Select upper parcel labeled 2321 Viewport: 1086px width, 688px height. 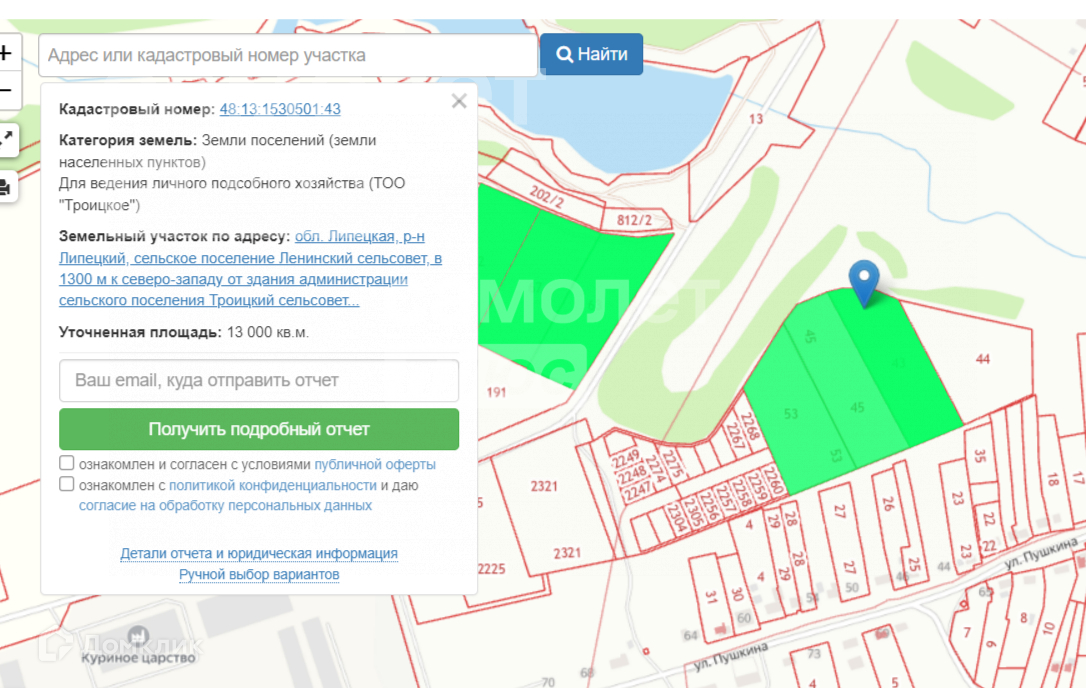(x=544, y=486)
